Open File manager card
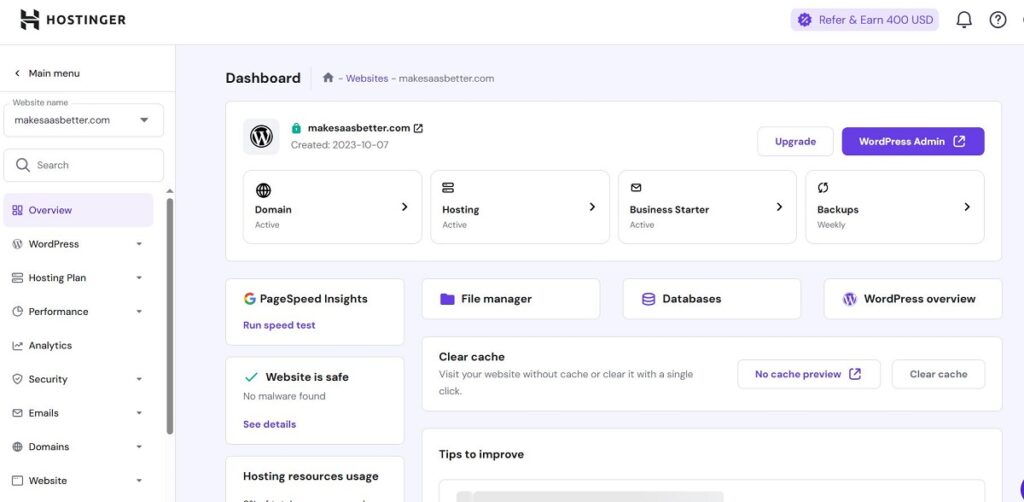Viewport: 1024px width, 502px height. click(511, 299)
